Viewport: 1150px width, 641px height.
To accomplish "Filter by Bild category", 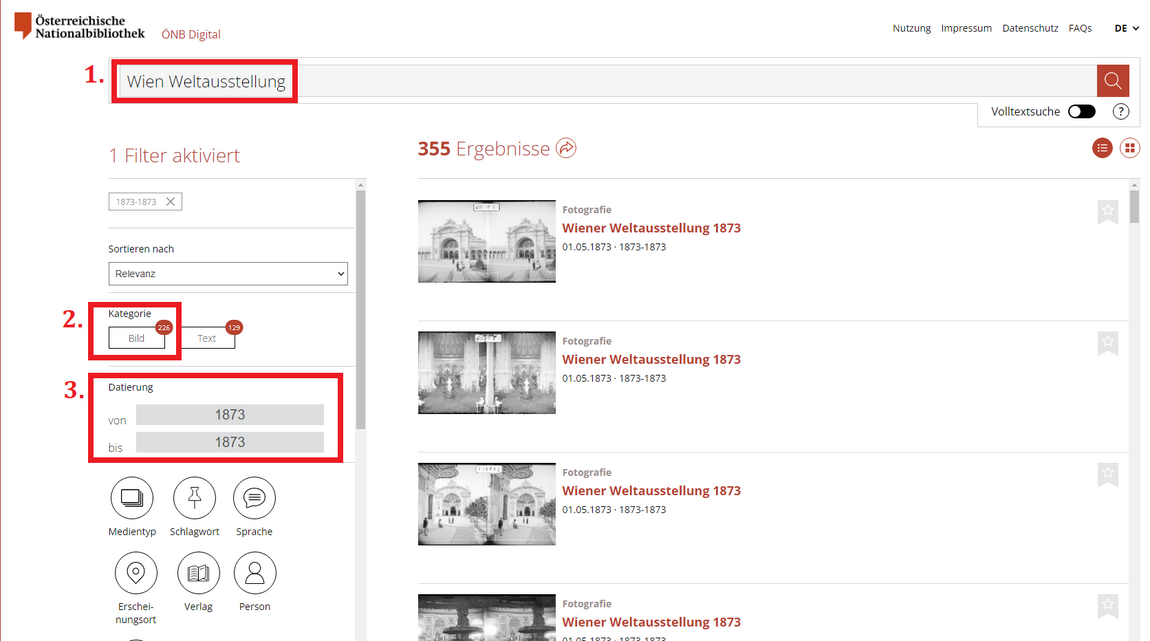I will click(136, 338).
